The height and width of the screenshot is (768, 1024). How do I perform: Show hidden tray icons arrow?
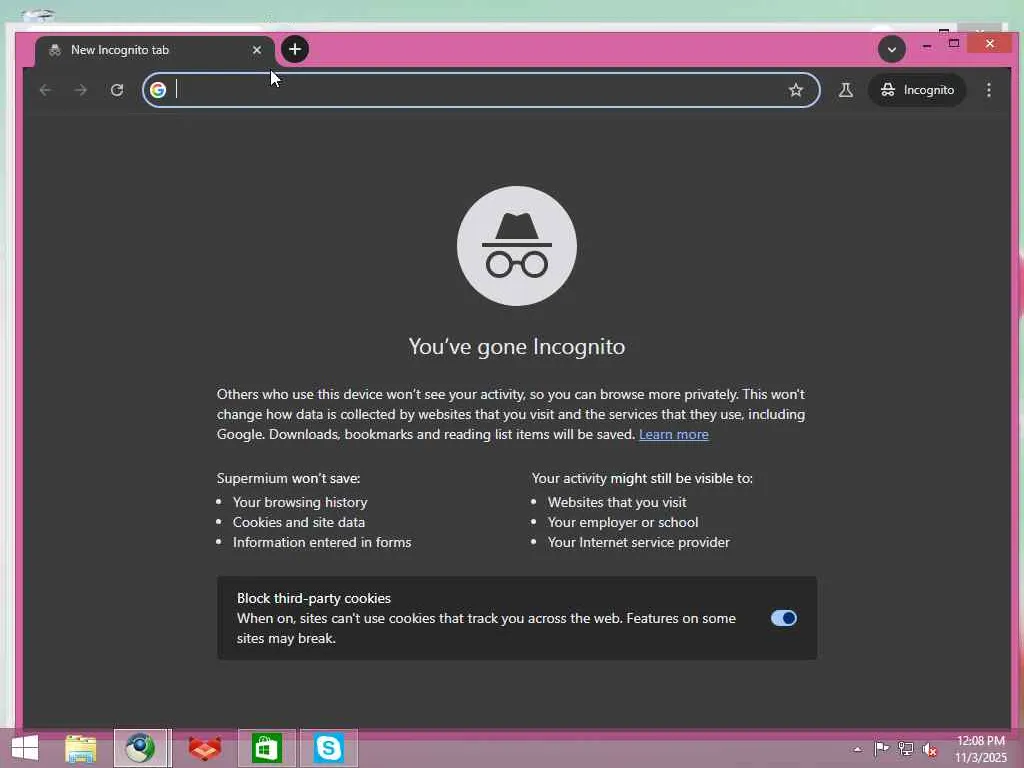(857, 750)
